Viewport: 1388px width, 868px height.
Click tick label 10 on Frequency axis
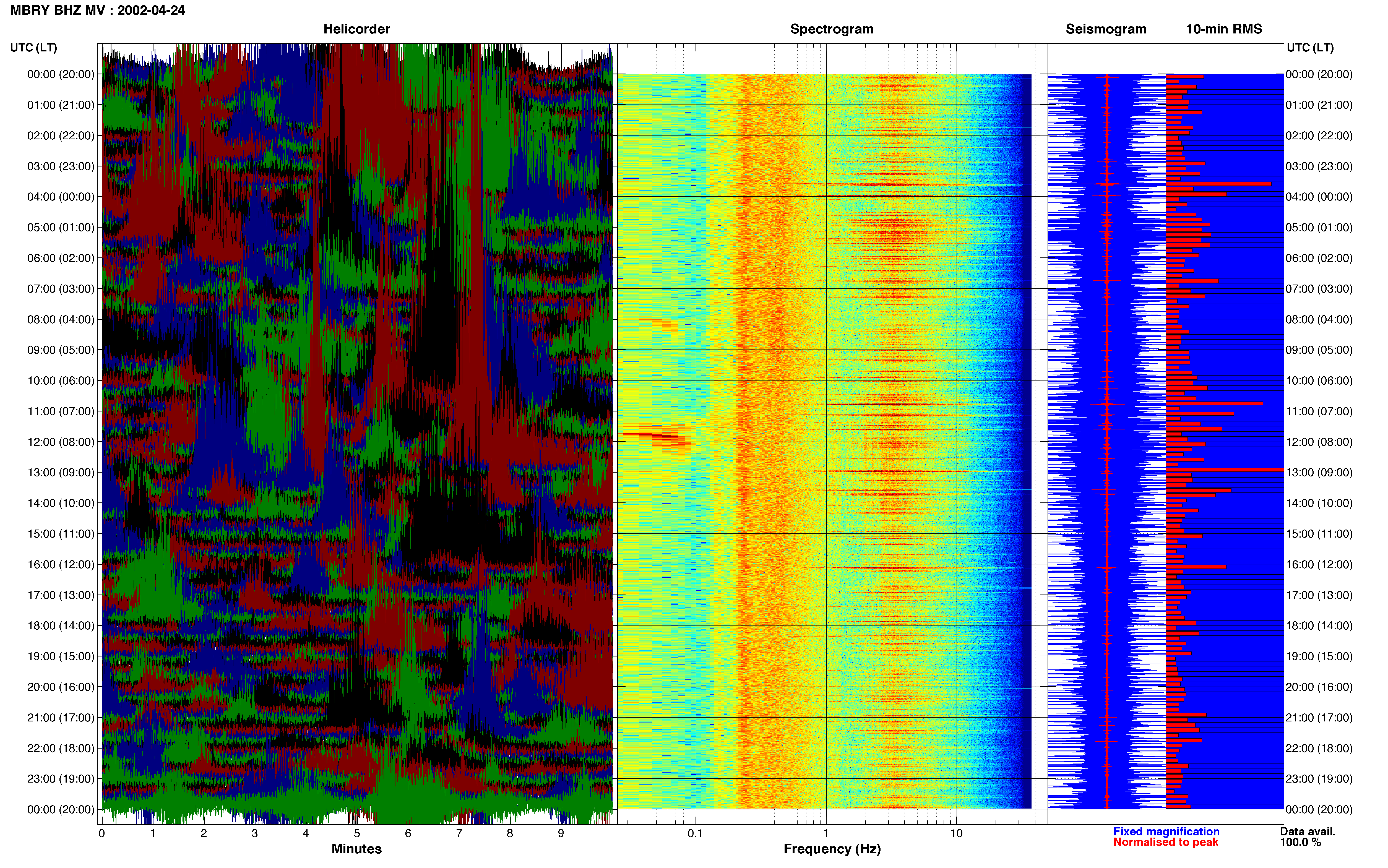[956, 833]
